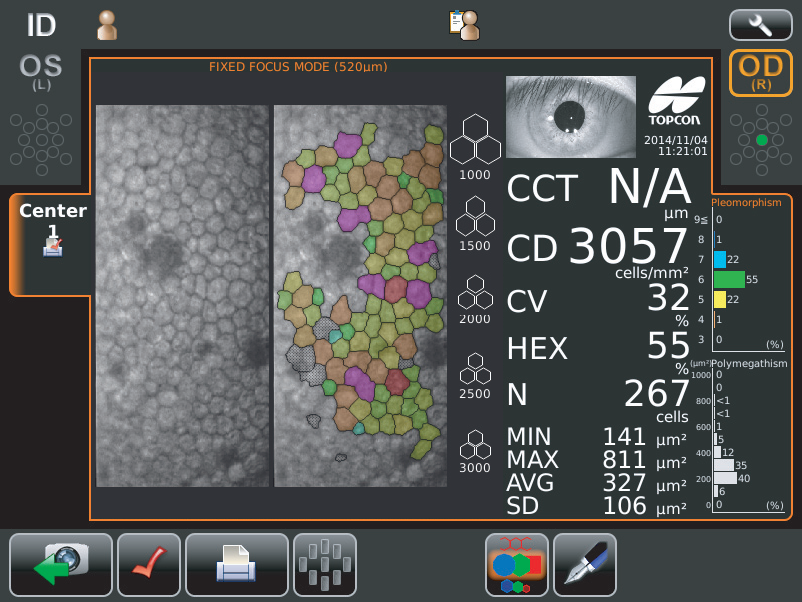This screenshot has width=802, height=602.
Task: Click the anterior eye camera thumbnail
Action: point(570,116)
